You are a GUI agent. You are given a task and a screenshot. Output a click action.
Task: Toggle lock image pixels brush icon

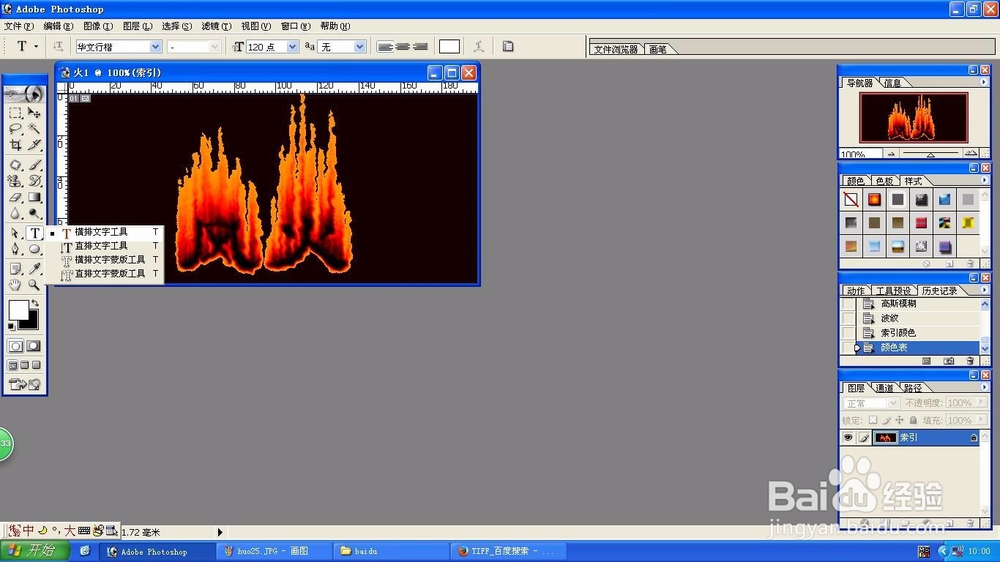[886, 420]
